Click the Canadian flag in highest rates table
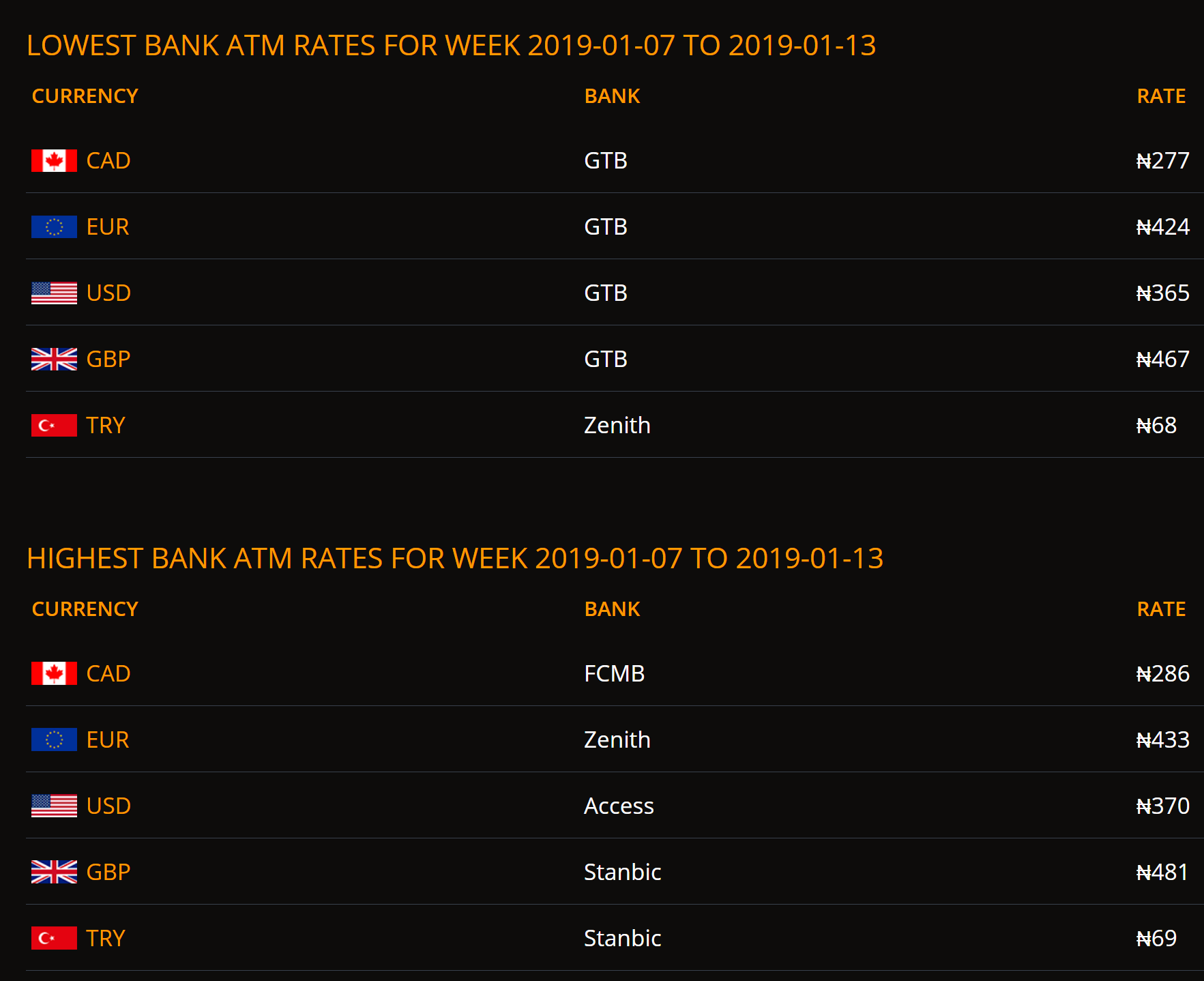 54,674
